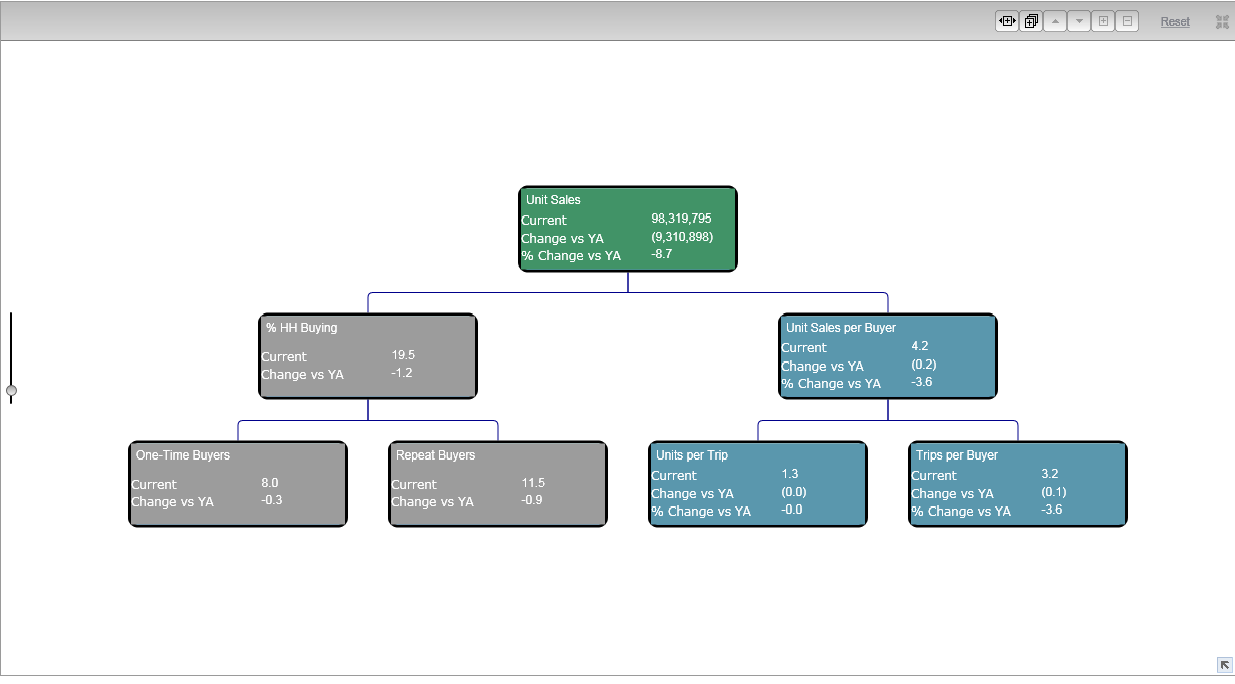Click the zoom slider handle on left edge
The image size is (1235, 684).
click(11, 390)
